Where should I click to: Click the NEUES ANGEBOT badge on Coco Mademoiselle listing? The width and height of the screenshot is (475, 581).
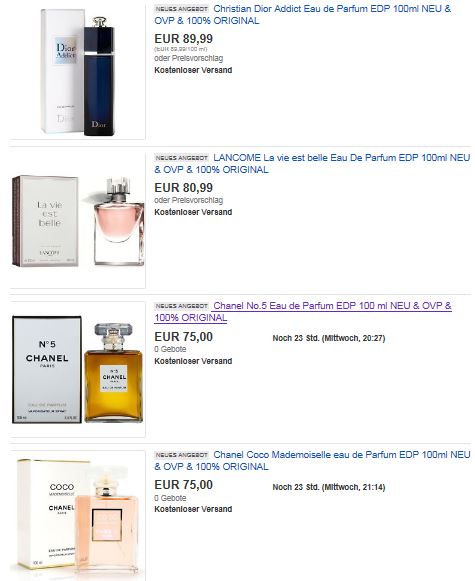[182, 455]
